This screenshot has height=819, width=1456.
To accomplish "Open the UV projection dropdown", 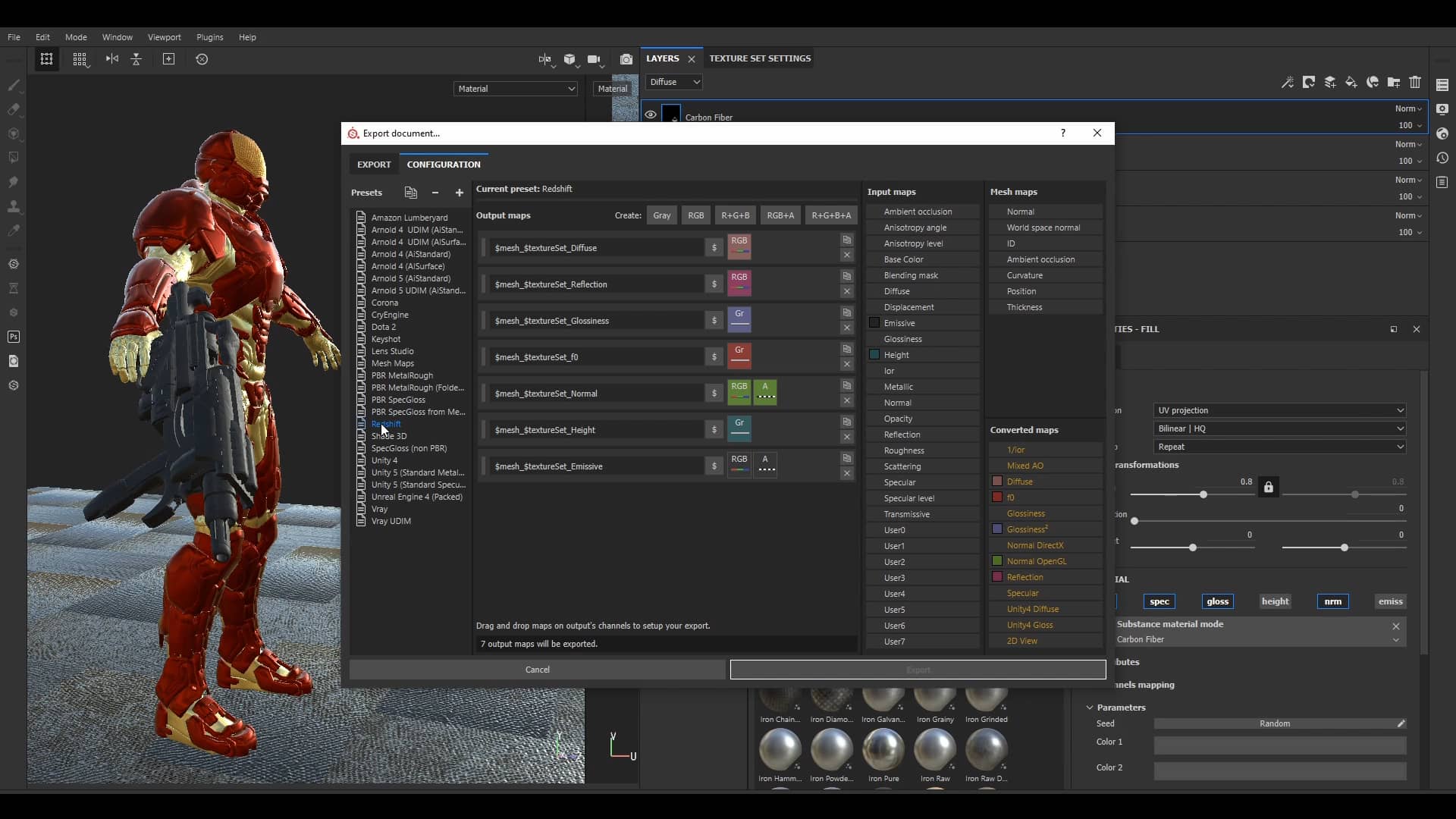I will 1279,410.
